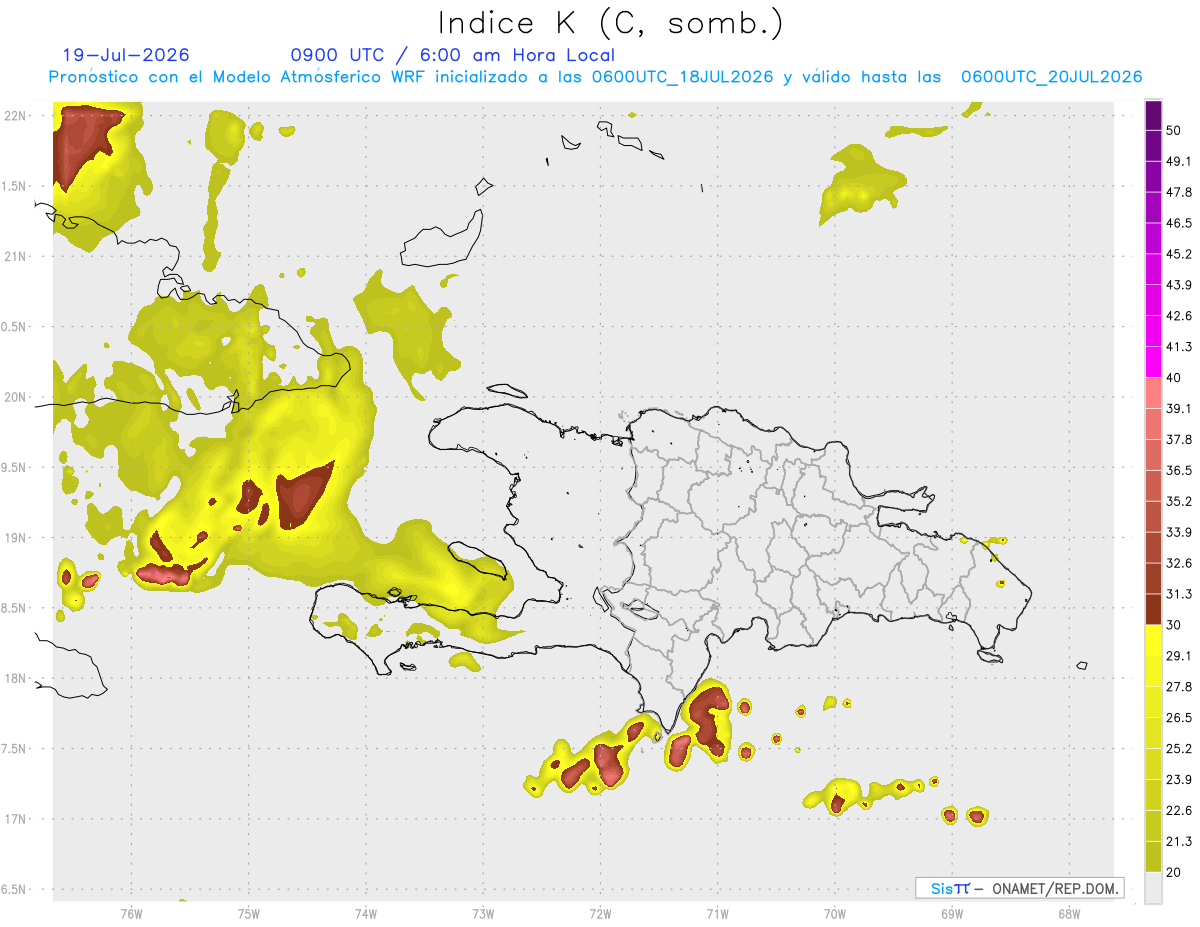
Task: Select the gray swatch below 20
Action: [x=1153, y=888]
